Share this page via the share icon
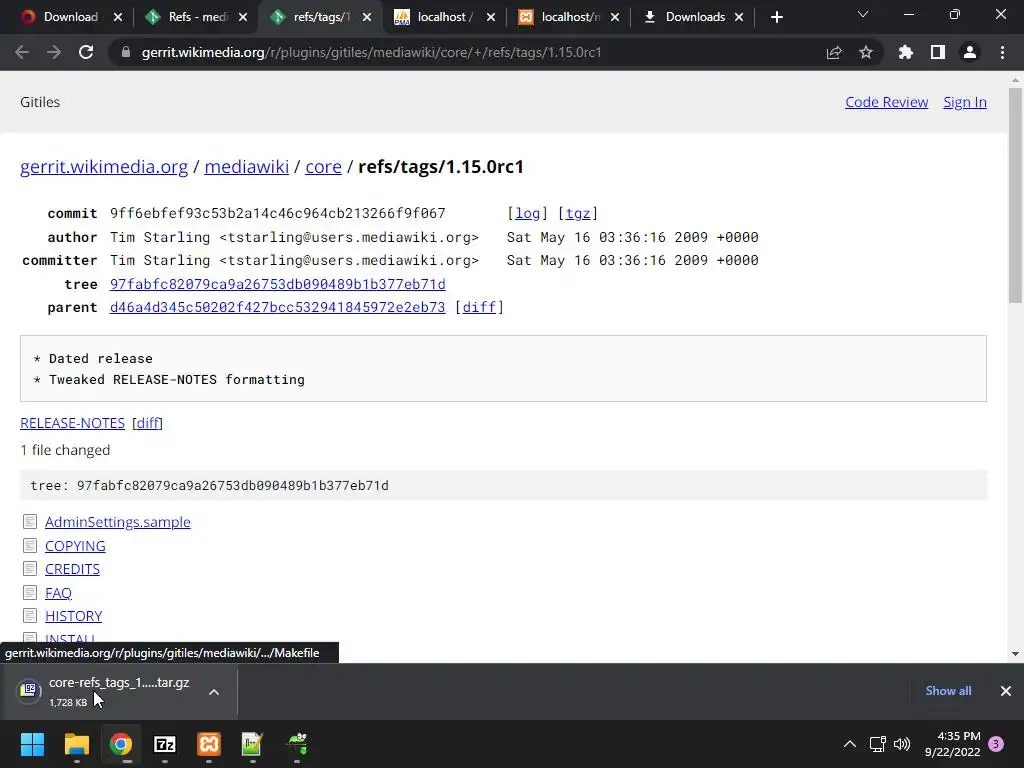Viewport: 1024px width, 768px height. tap(834, 52)
